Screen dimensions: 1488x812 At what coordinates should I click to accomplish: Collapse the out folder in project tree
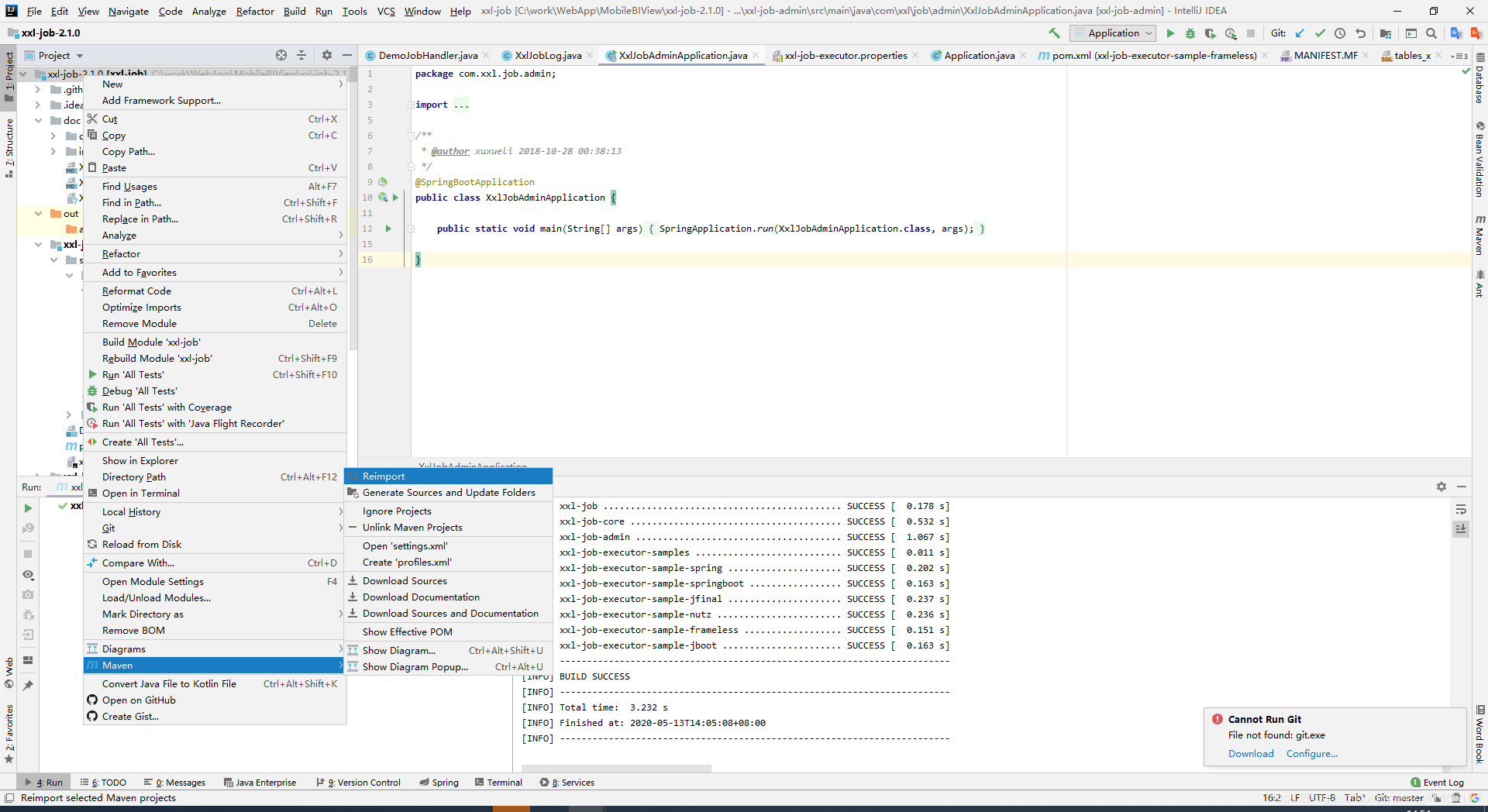[x=38, y=214]
